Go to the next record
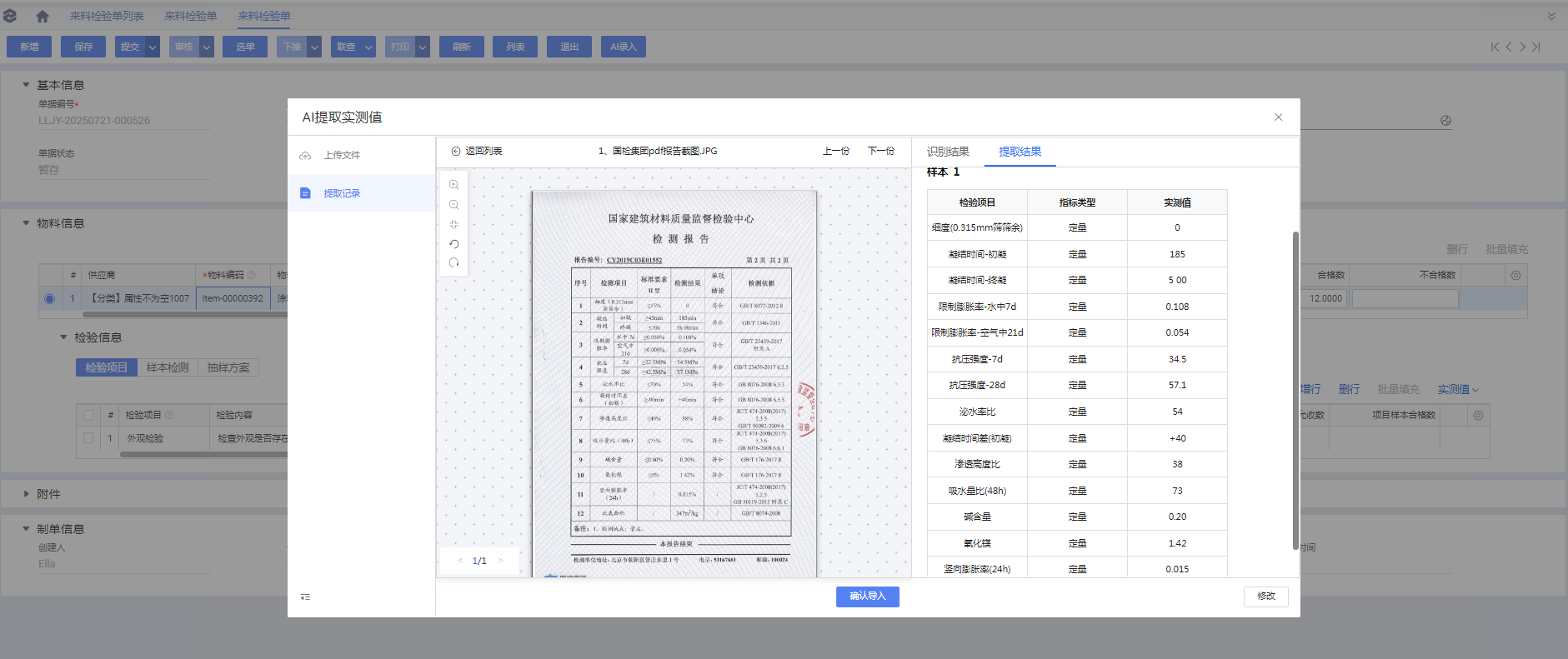 (x=1522, y=47)
